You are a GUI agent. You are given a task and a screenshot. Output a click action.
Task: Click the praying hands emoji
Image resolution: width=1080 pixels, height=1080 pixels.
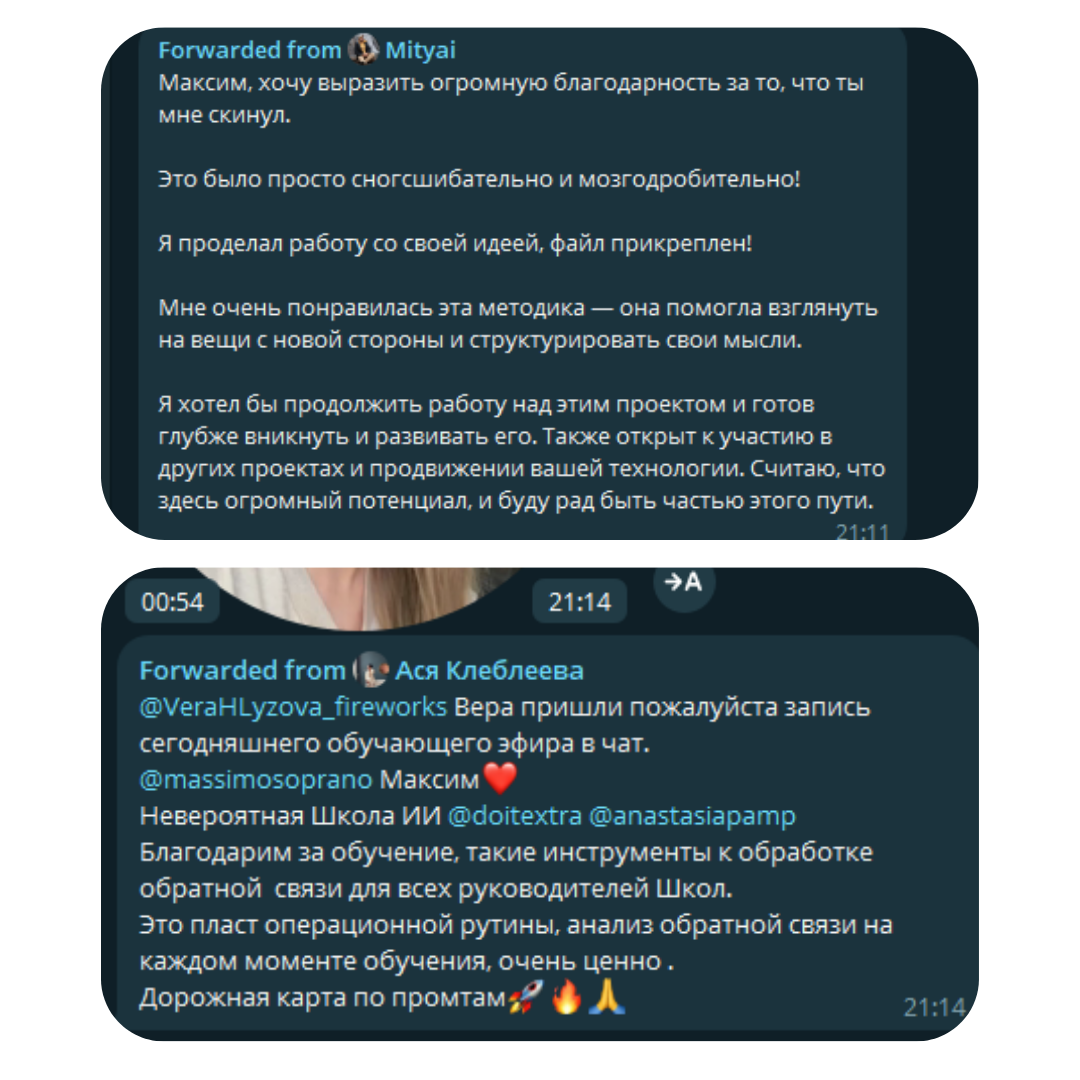coord(608,997)
